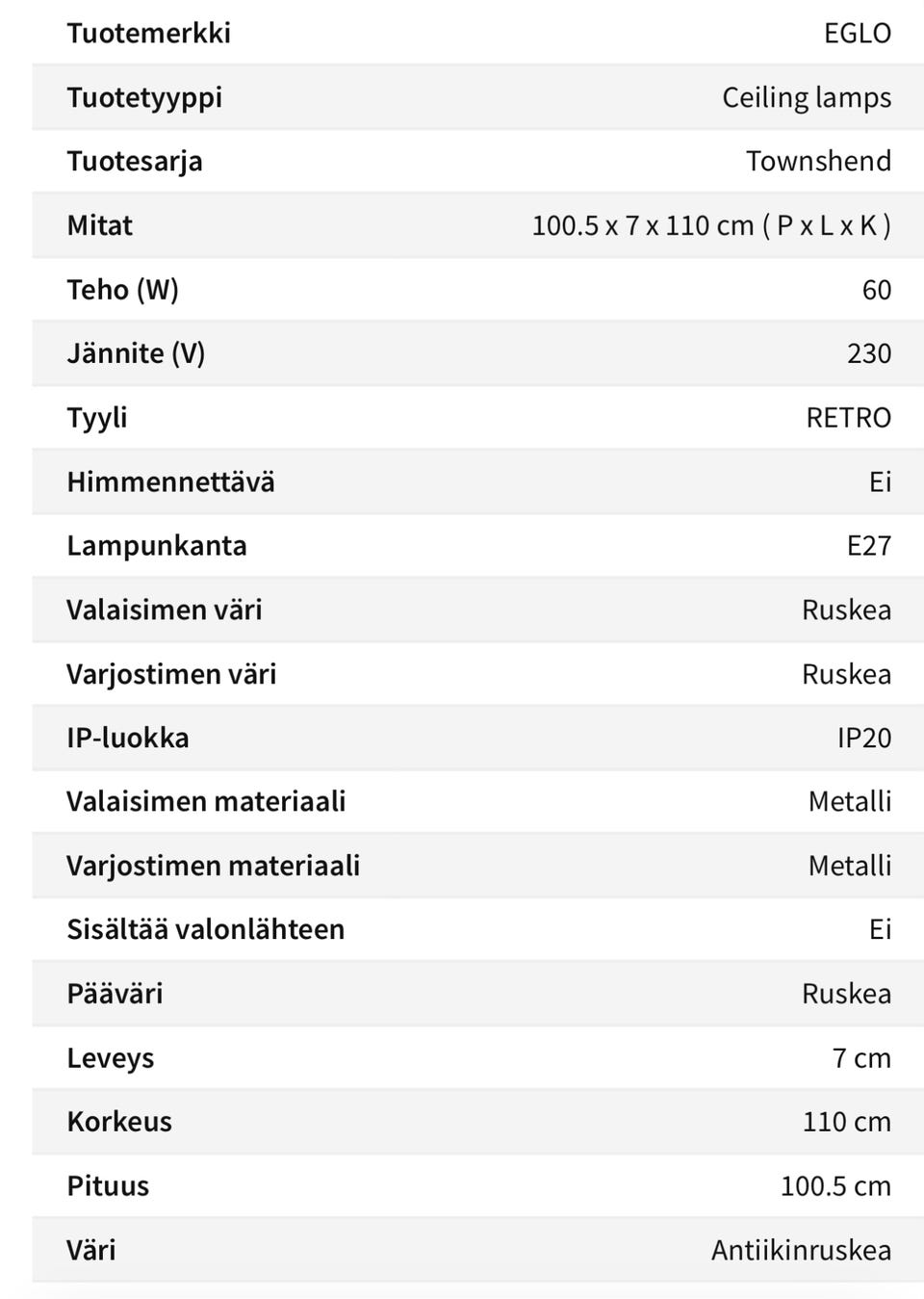Click the Antiikinruskea color value
Image resolution: width=924 pixels, height=1299 pixels.
pos(801,1250)
